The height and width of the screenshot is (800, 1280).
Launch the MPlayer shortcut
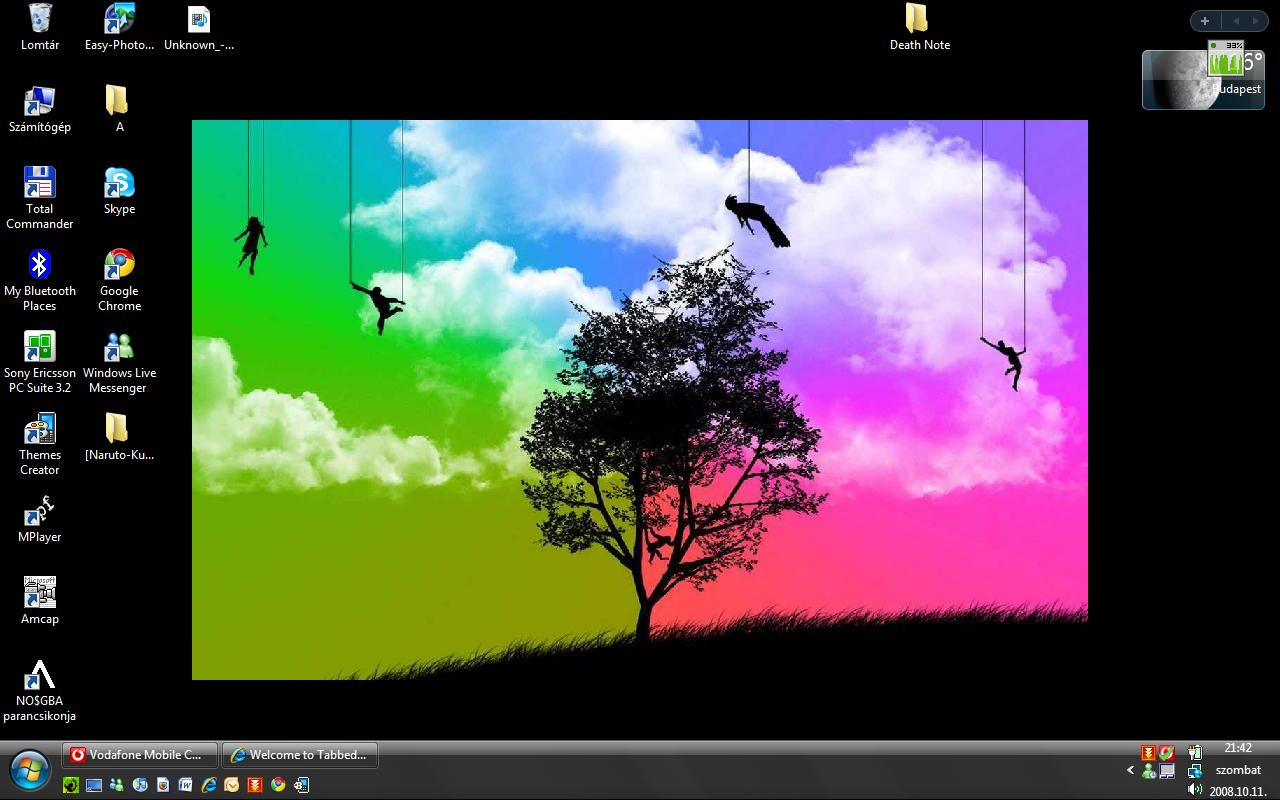[x=40, y=519]
